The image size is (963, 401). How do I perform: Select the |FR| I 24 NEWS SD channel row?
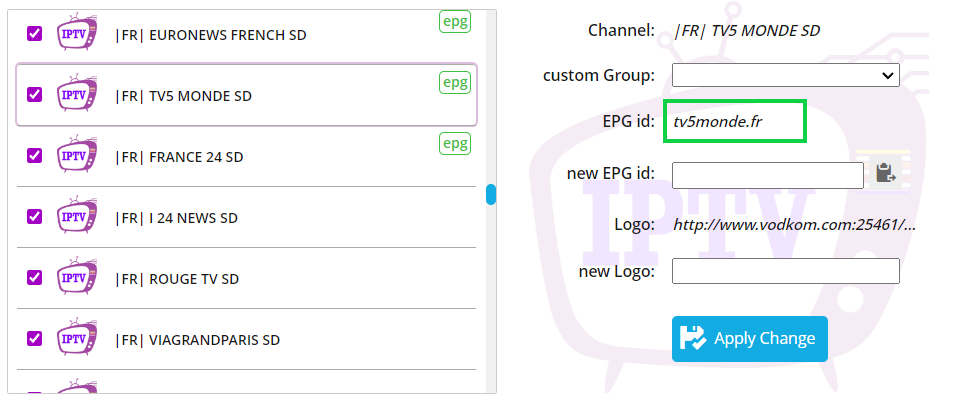(246, 217)
